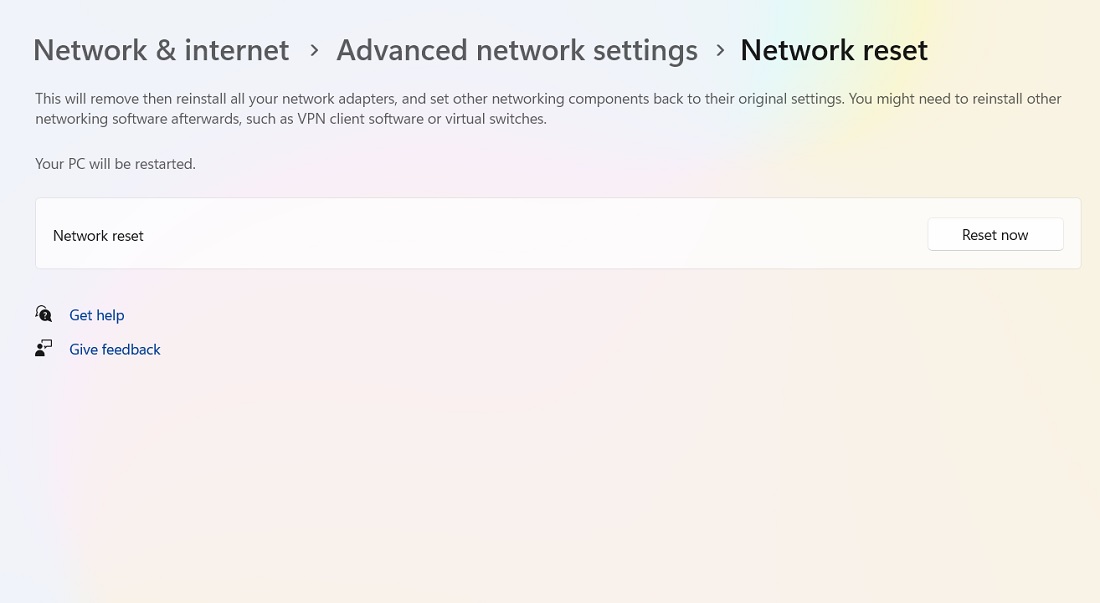
Task: Select the Network reset breadcrumb title
Action: point(834,50)
